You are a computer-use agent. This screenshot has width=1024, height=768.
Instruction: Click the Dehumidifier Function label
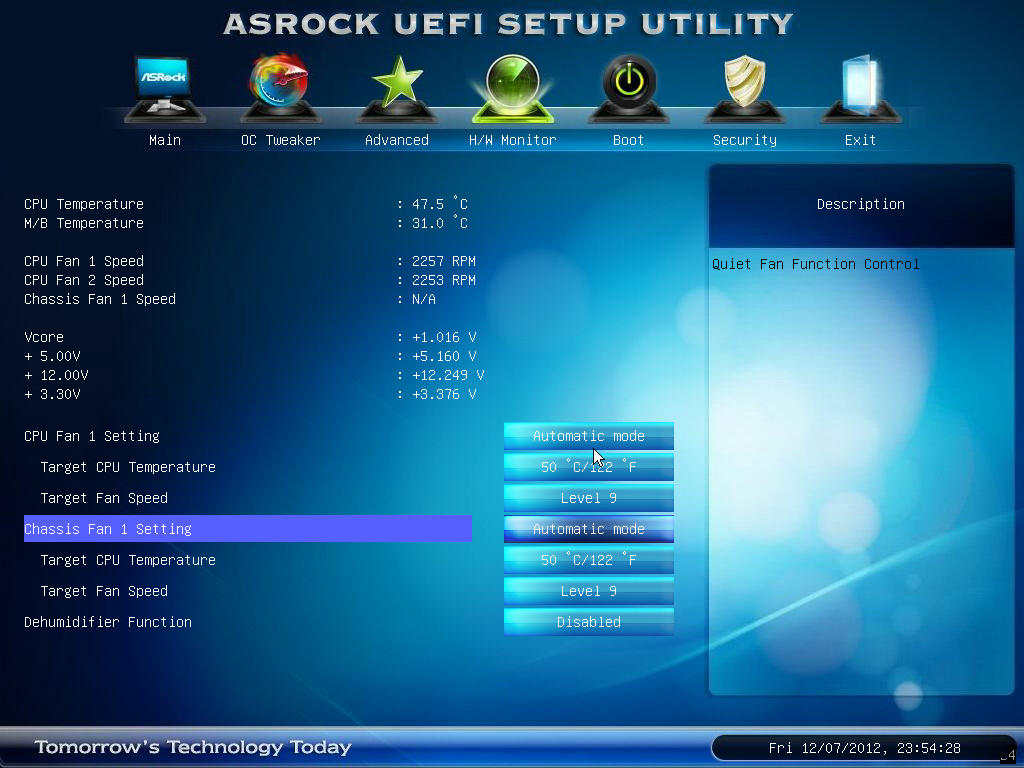tap(108, 622)
